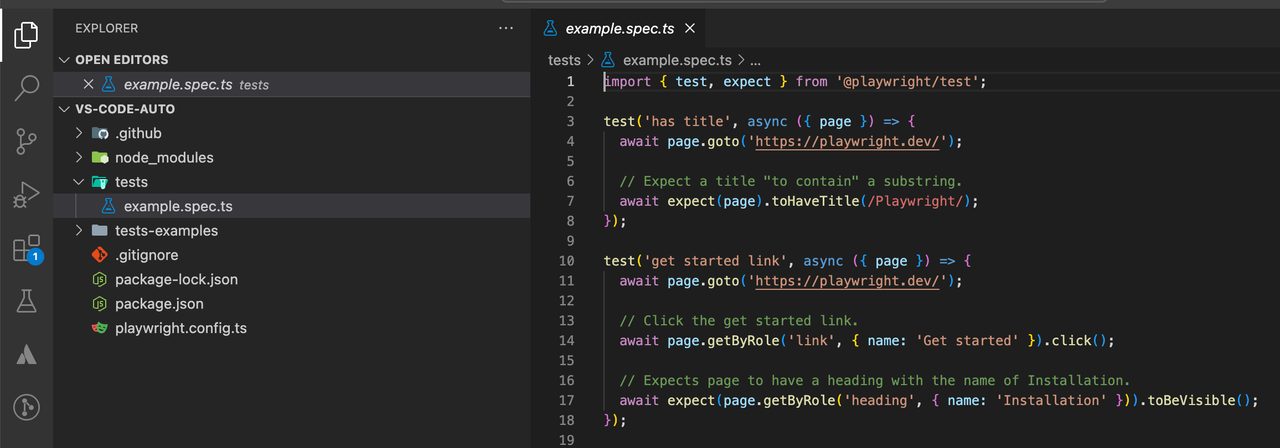The width and height of the screenshot is (1280, 448).
Task: Open the Search view in the activity bar
Action: (26, 88)
